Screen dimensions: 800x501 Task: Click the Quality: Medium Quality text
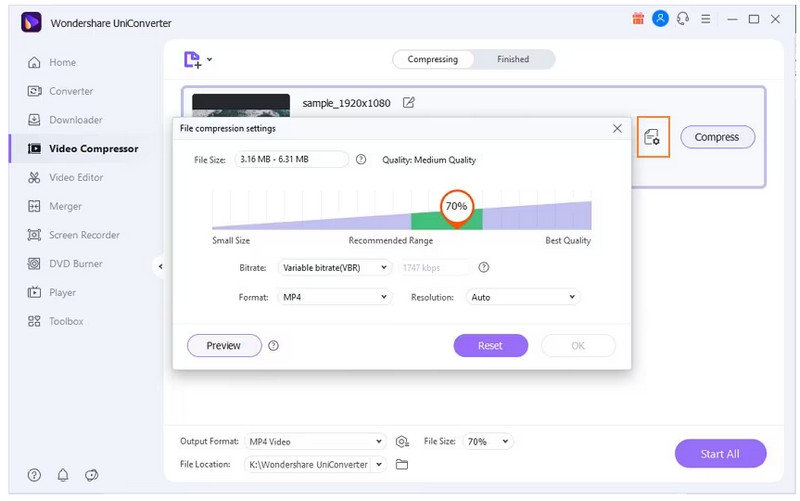coord(429,160)
